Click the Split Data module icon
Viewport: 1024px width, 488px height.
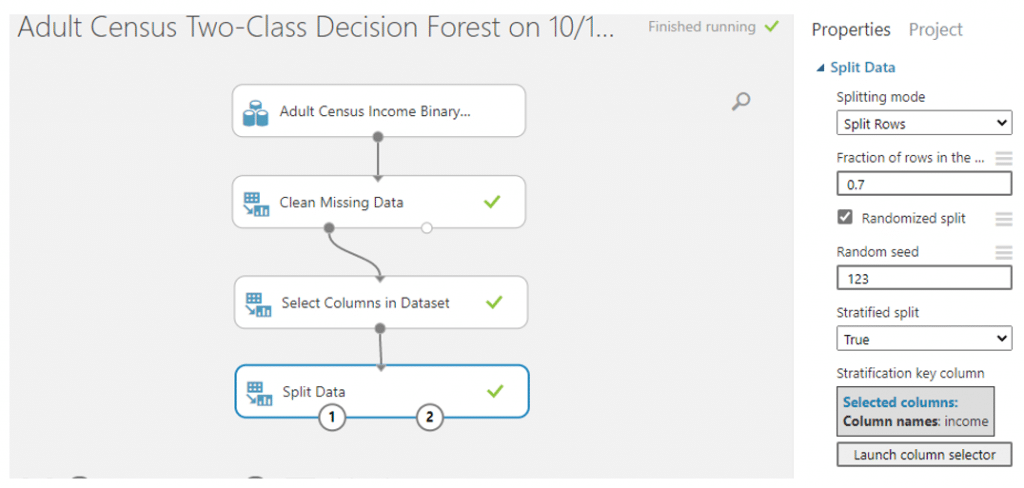[259, 393]
